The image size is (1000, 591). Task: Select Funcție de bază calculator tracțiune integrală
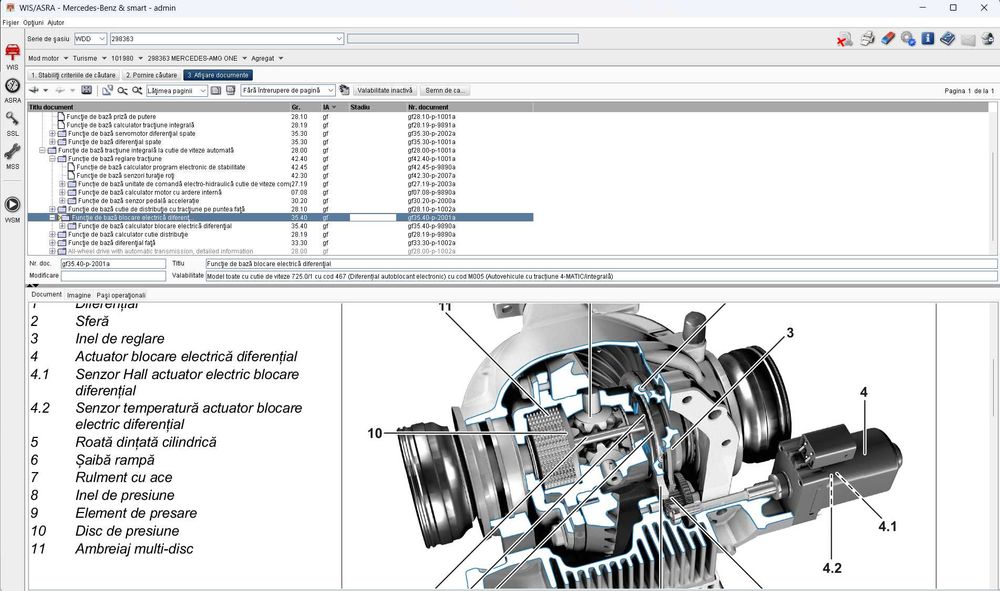click(x=130, y=125)
